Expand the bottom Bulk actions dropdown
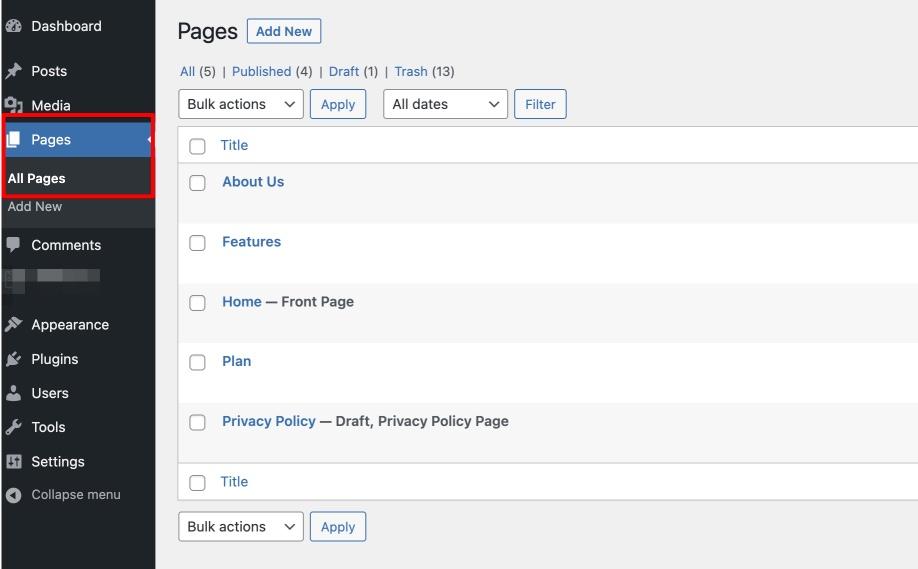The height and width of the screenshot is (569, 918). [241, 526]
